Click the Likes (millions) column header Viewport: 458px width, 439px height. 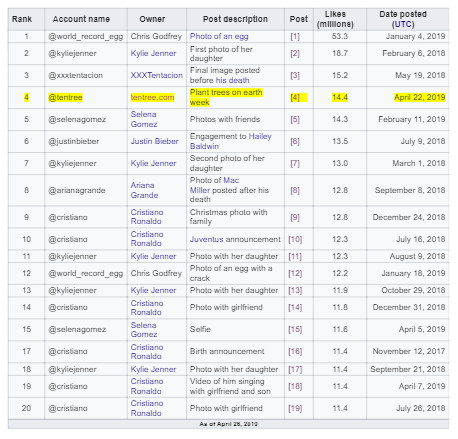335,19
